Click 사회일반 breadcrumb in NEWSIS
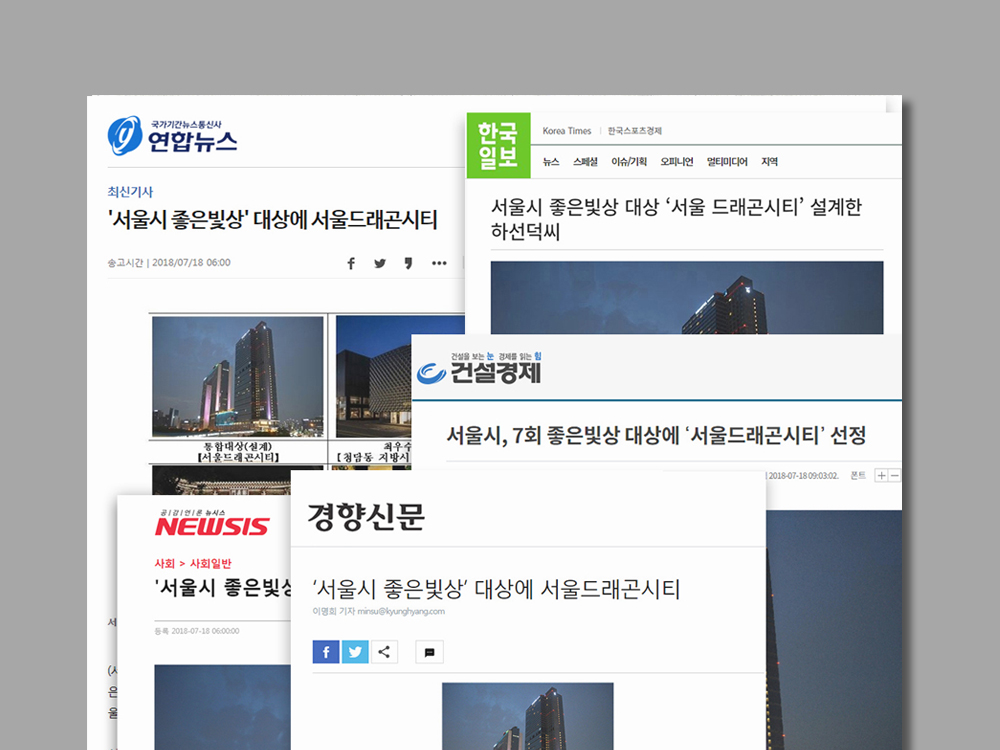Viewport: 1000px width, 750px height. (210, 564)
